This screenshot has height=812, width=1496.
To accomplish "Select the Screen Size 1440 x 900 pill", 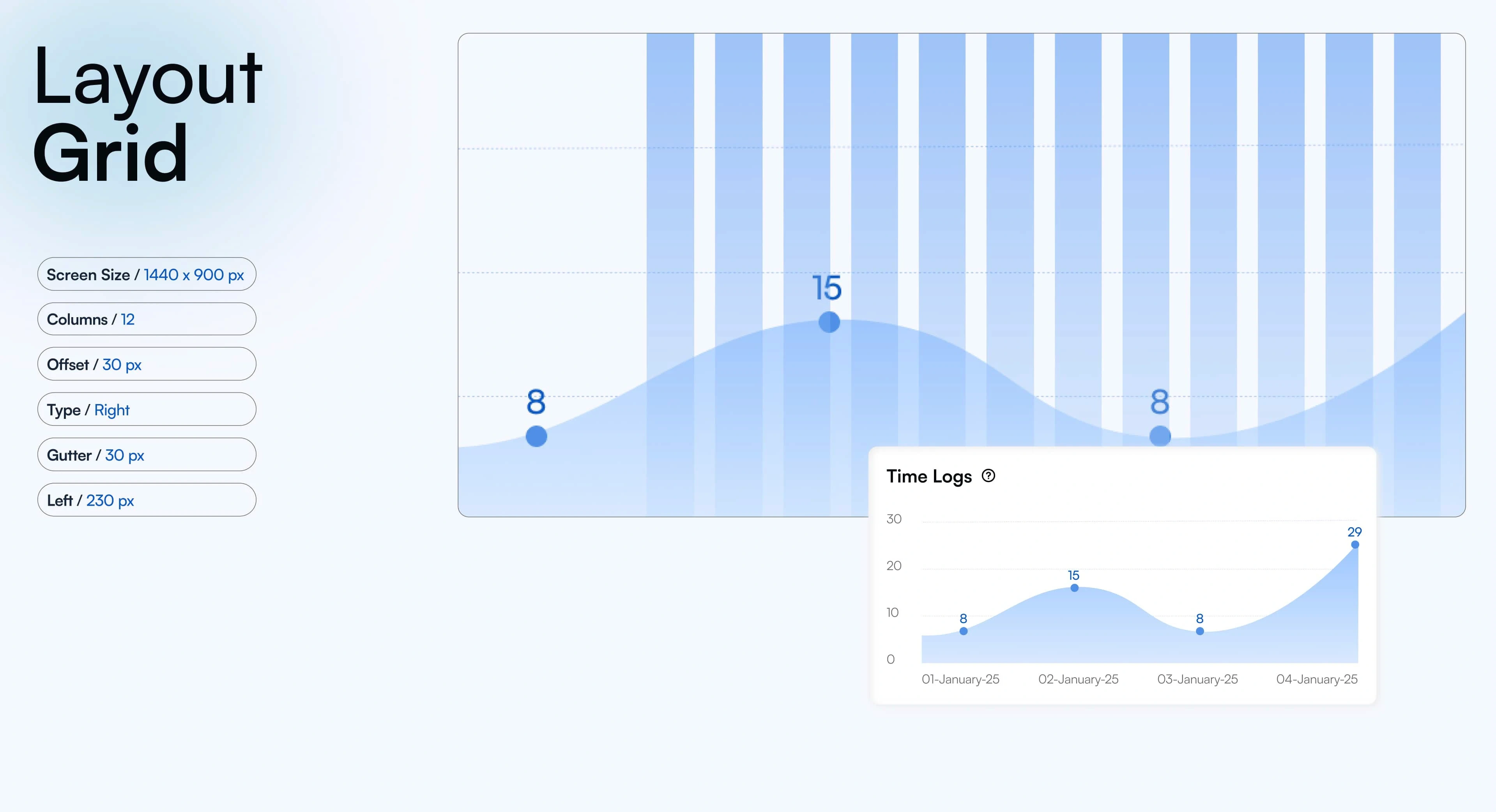I will click(146, 275).
